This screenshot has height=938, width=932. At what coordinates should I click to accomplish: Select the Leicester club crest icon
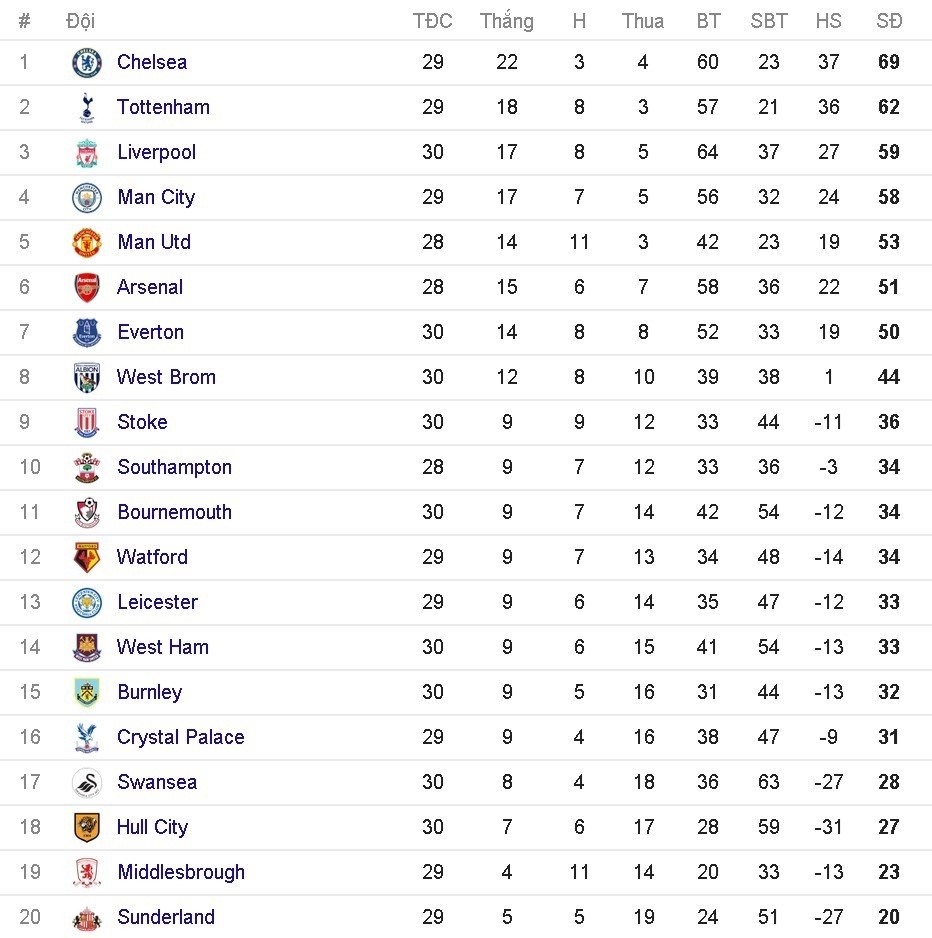pos(87,603)
